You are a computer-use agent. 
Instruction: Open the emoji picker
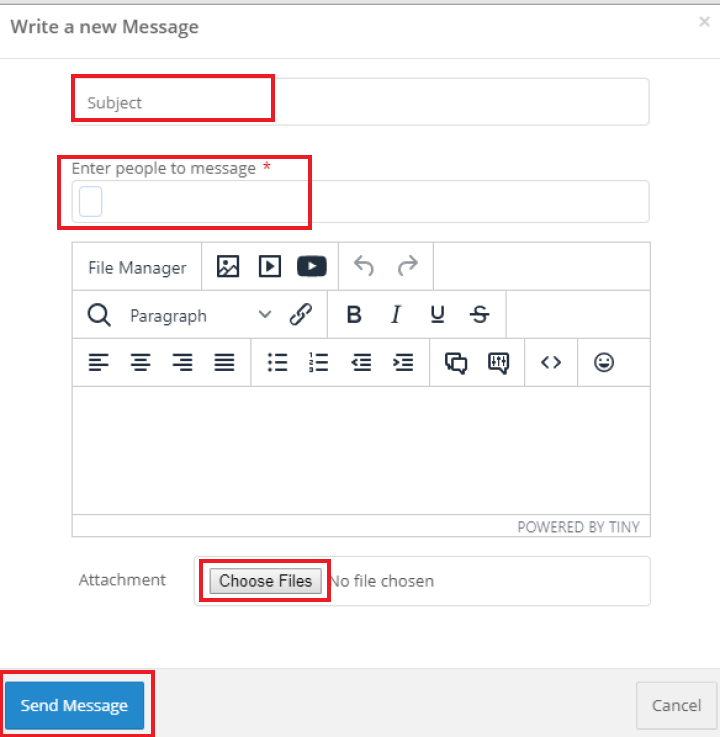(x=604, y=362)
